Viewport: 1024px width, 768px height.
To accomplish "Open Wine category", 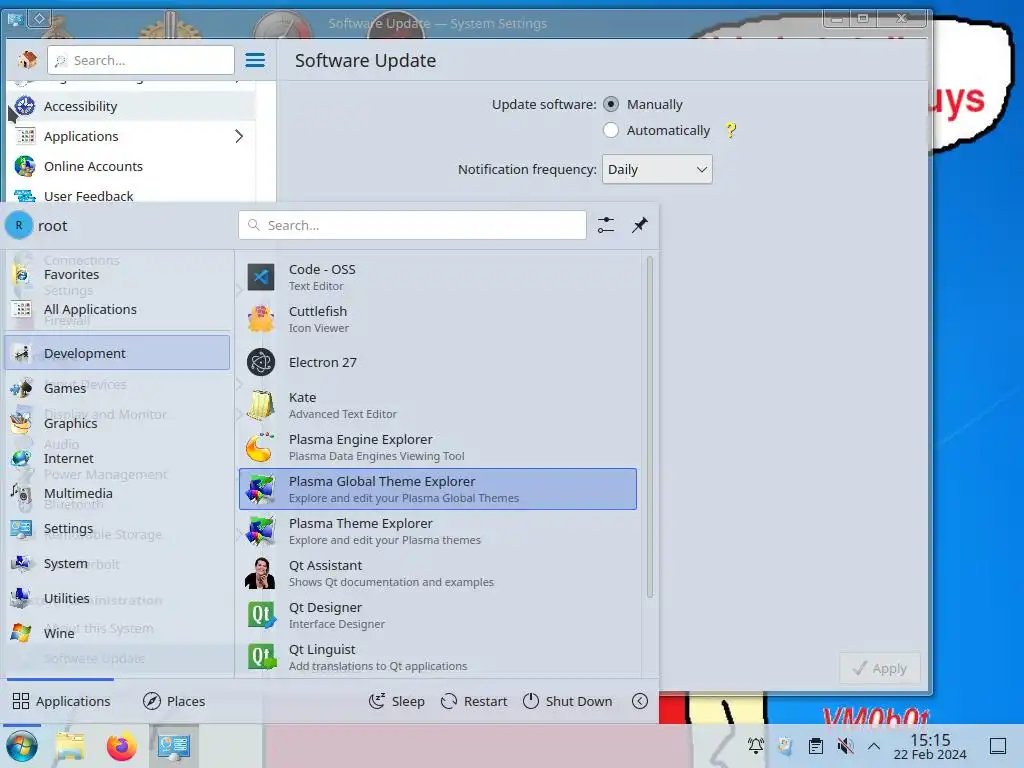I will (x=118, y=633).
